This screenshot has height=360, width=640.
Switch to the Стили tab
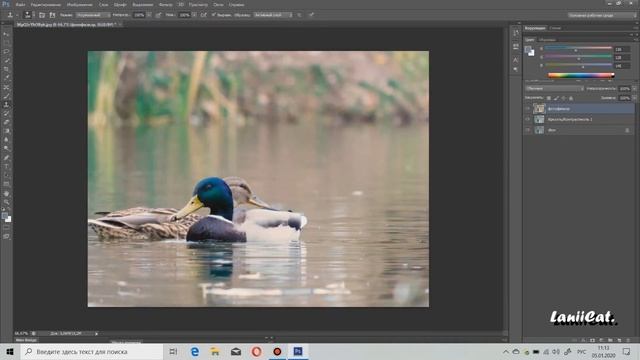coord(555,28)
